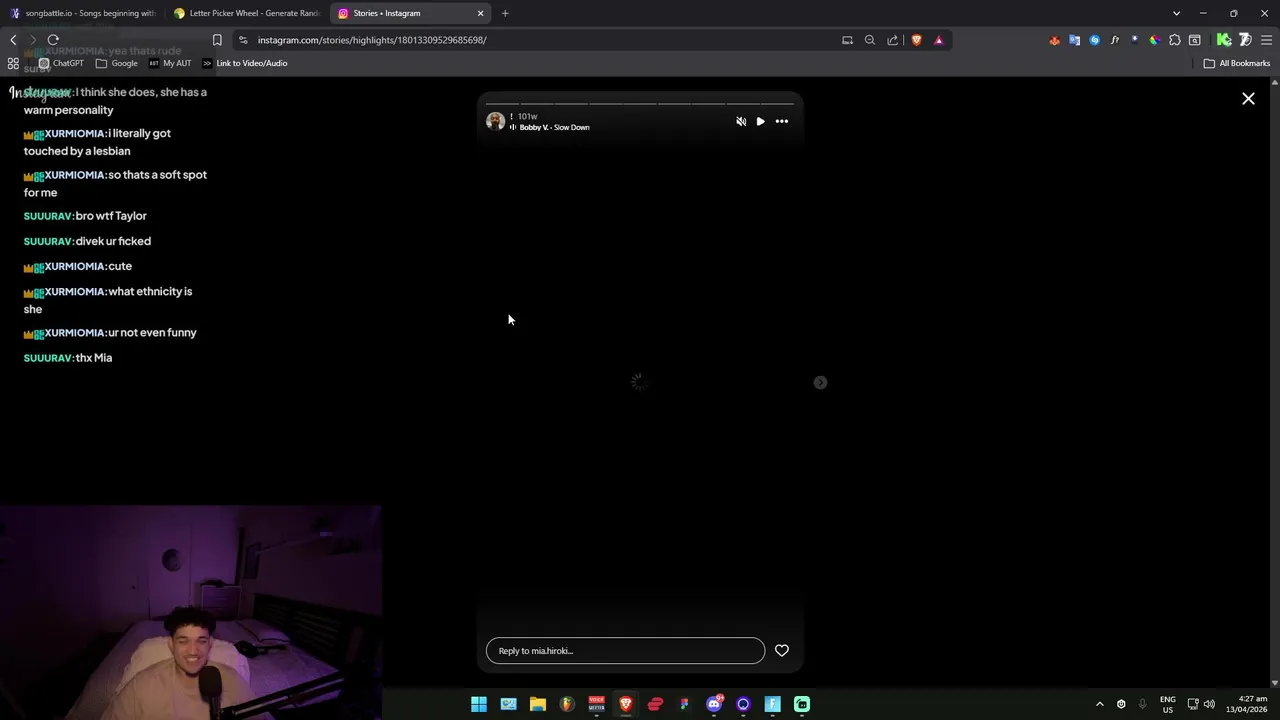The image size is (1280, 720).
Task: Advance to the next story arrow
Action: click(820, 382)
